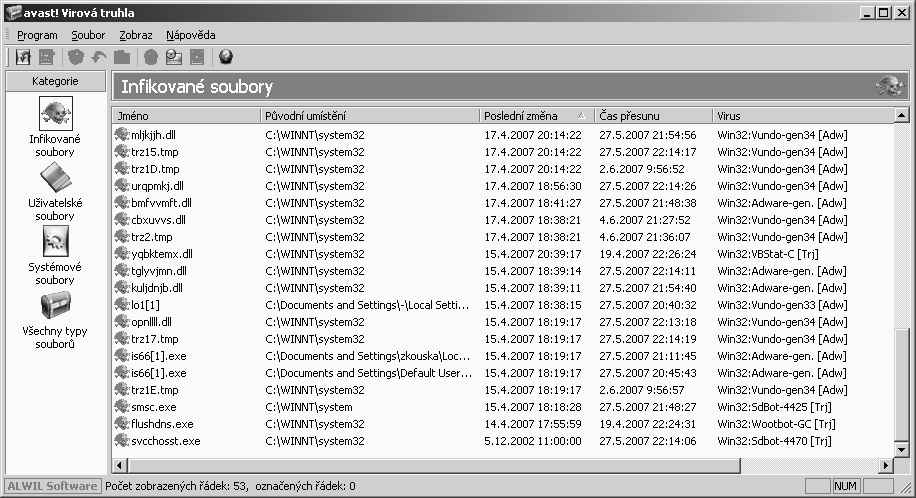Sort by the Jméno column header

186,116
